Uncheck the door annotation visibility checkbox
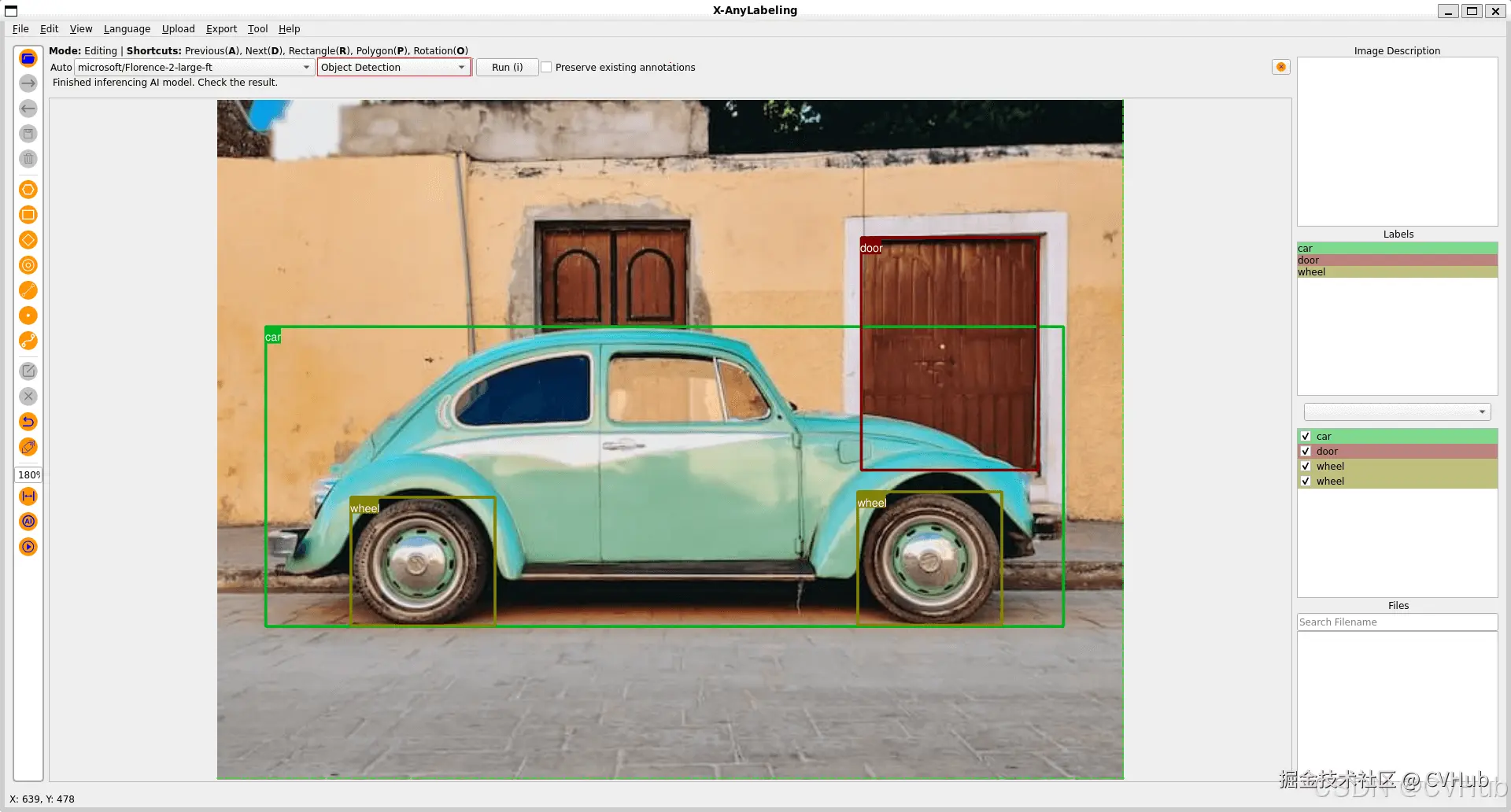Image resolution: width=1511 pixels, height=812 pixels. [x=1306, y=452]
